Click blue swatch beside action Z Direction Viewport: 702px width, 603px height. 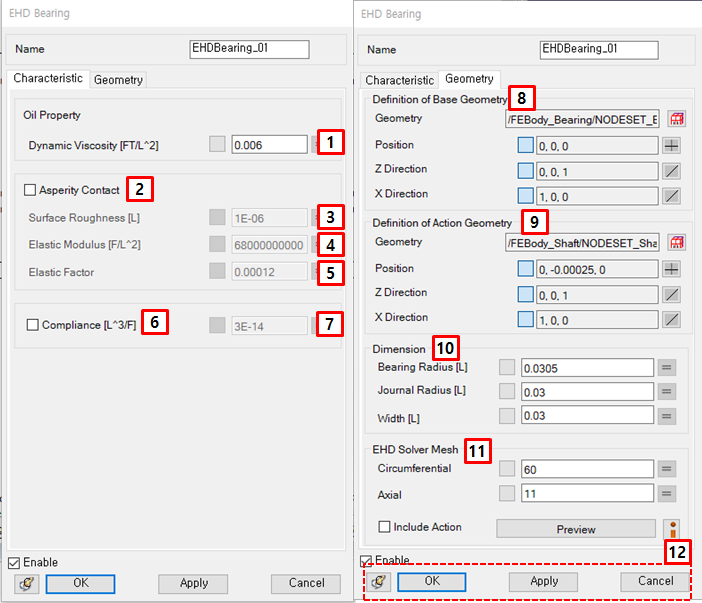click(526, 294)
